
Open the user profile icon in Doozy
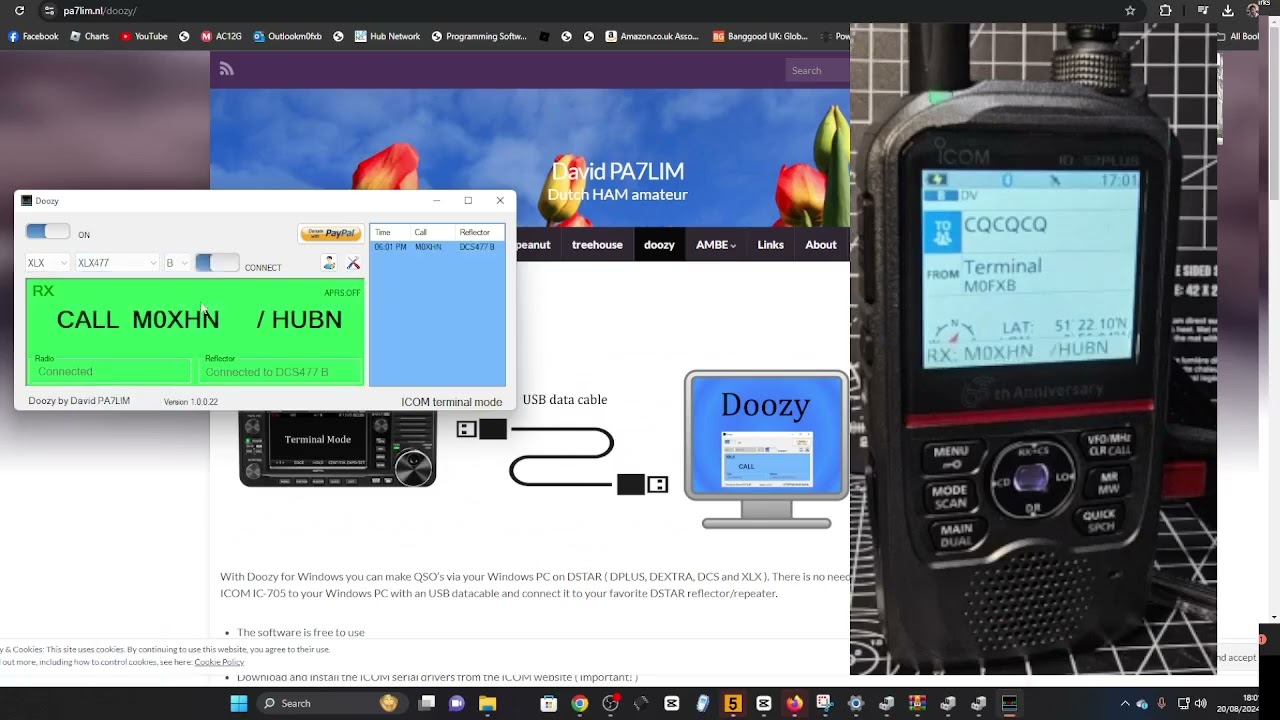pos(329,263)
